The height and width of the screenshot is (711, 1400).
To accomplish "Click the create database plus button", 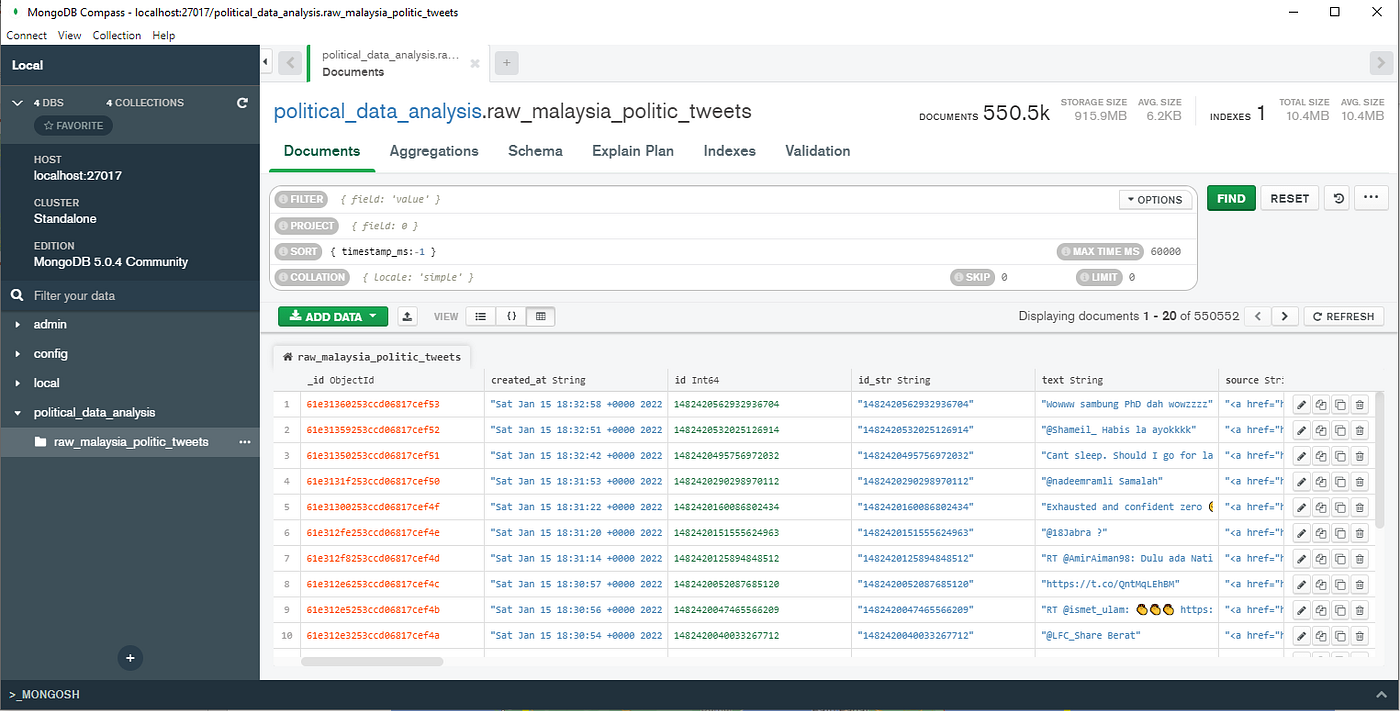I will point(130,658).
